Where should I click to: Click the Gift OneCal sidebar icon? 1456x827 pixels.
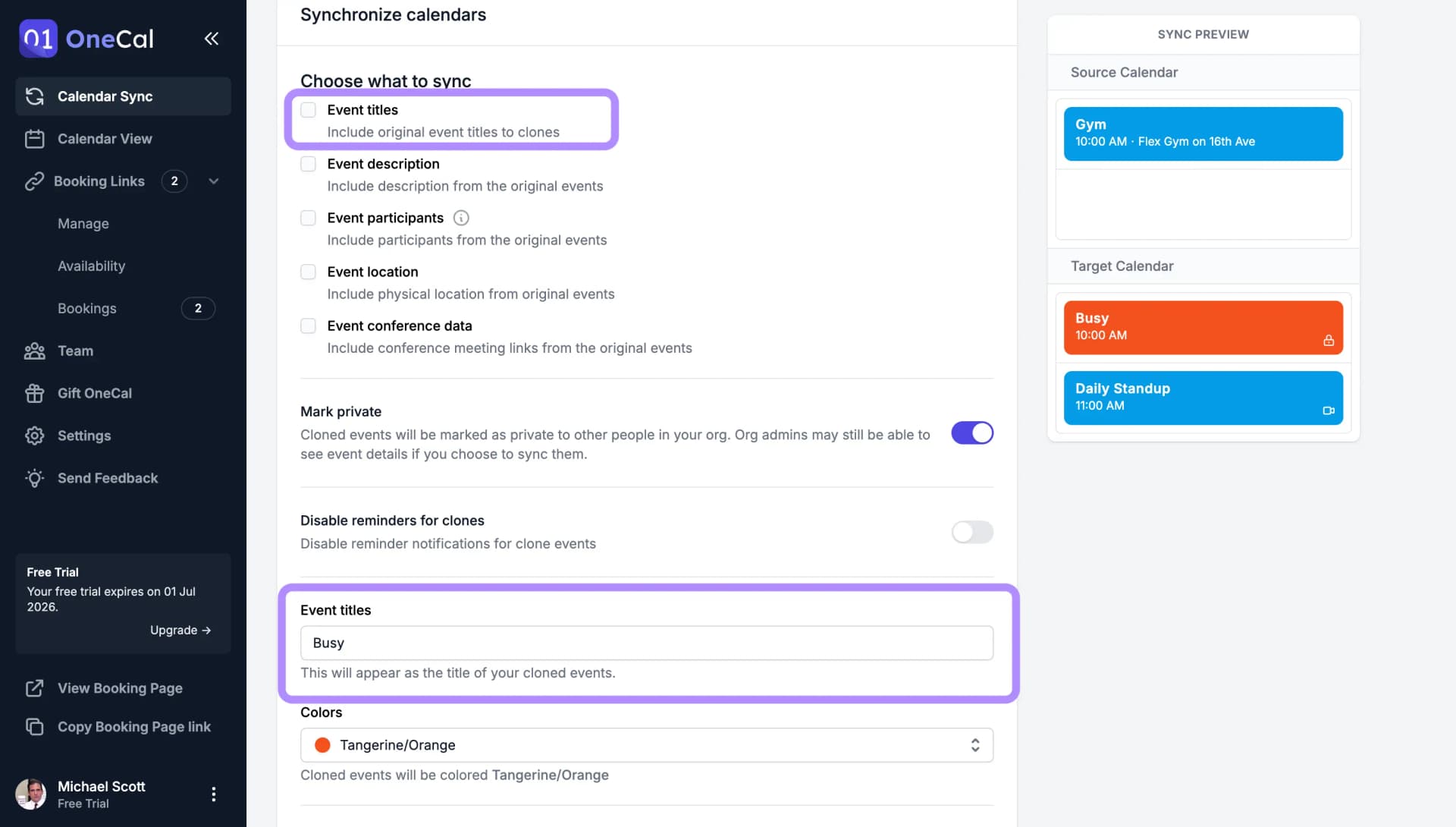[35, 394]
